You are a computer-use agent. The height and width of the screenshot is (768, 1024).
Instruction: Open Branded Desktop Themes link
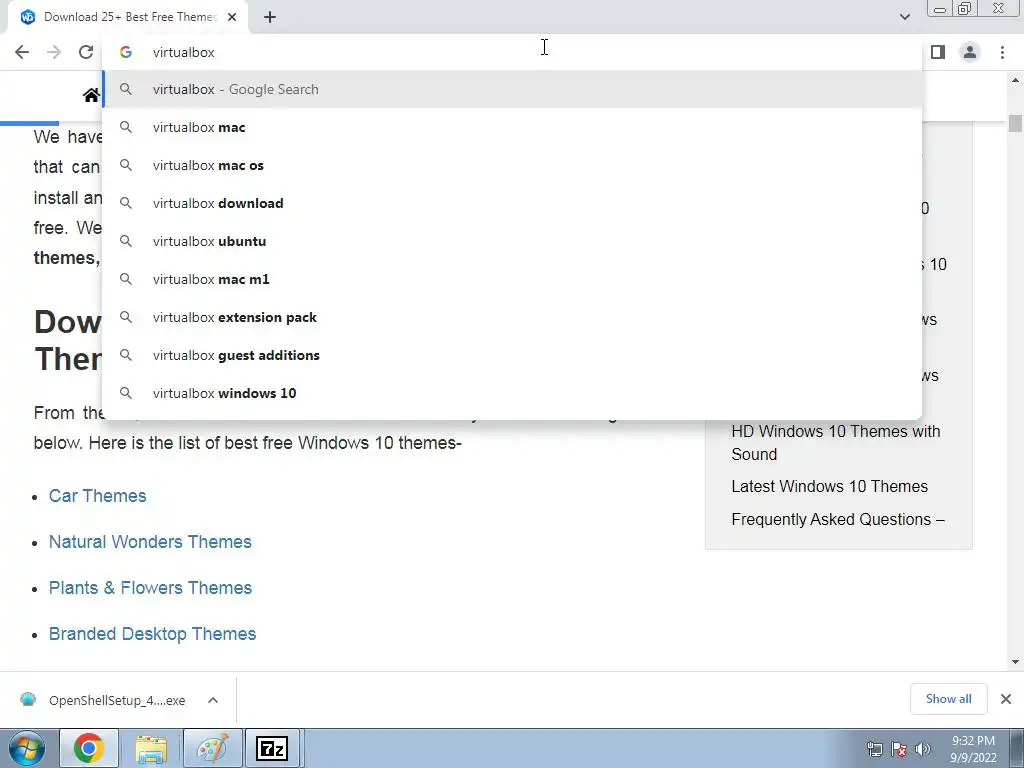click(152, 633)
